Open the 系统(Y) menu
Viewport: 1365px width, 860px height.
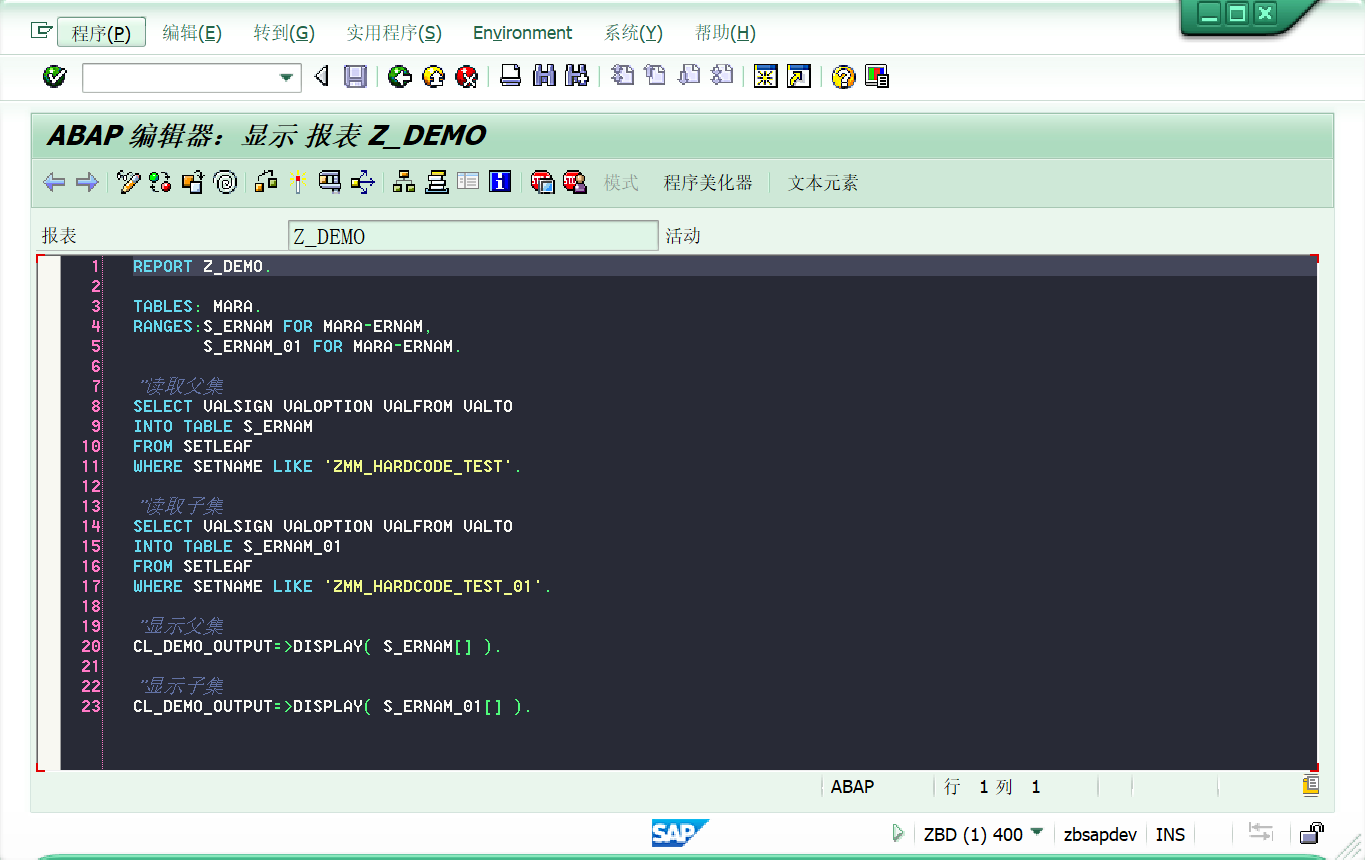632,32
